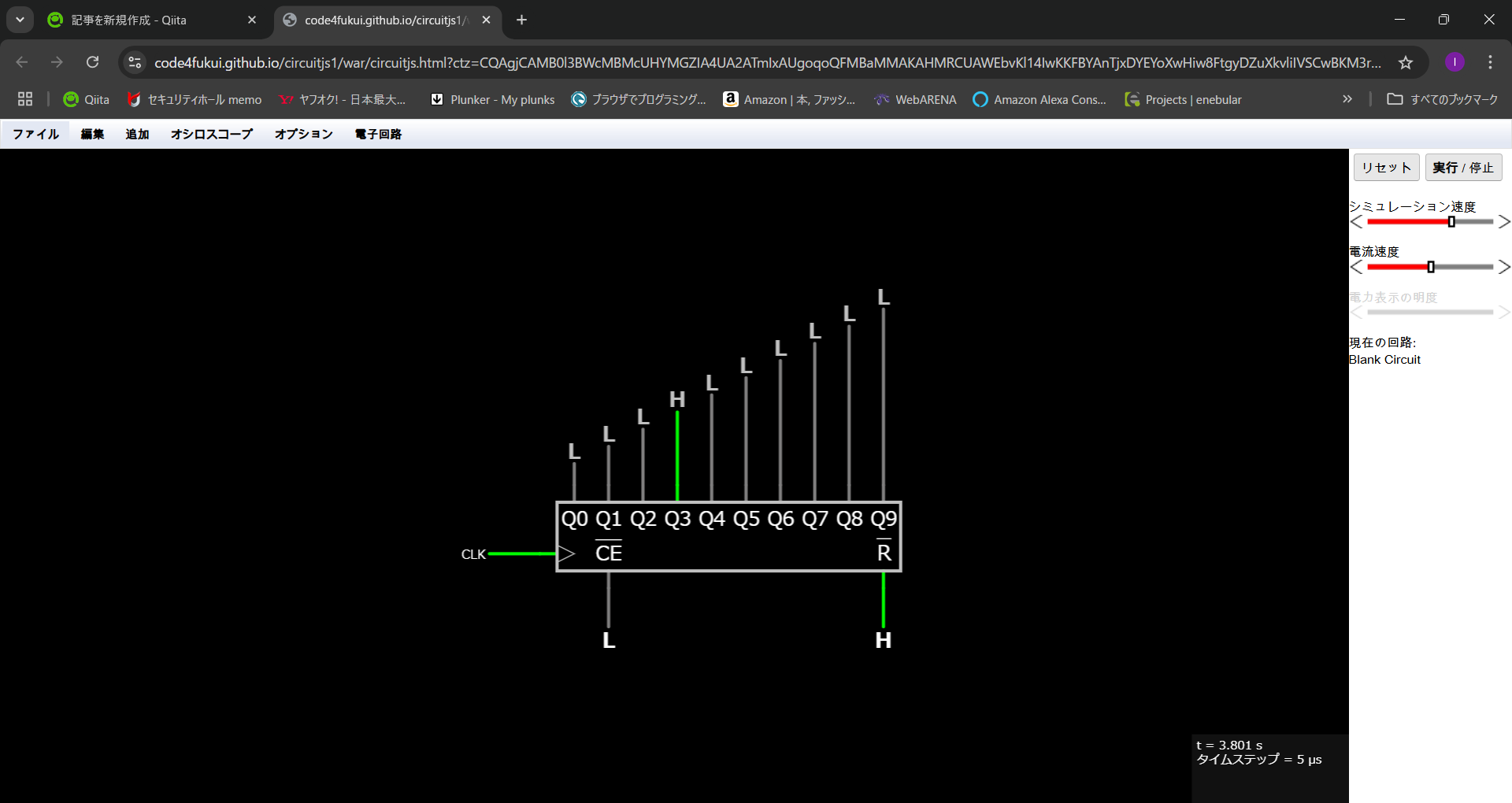Click the Q3 output H indicator

(677, 399)
